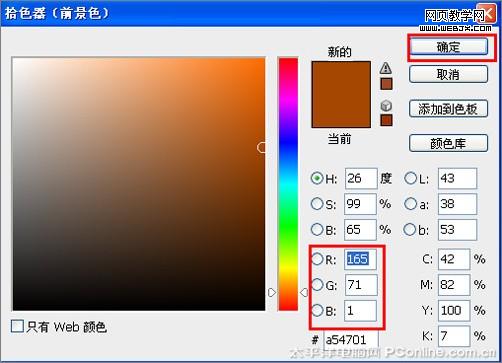This screenshot has height=363, width=502.
Task: Click the 拾色器 (前景色) title bar text
Action: click(x=57, y=13)
